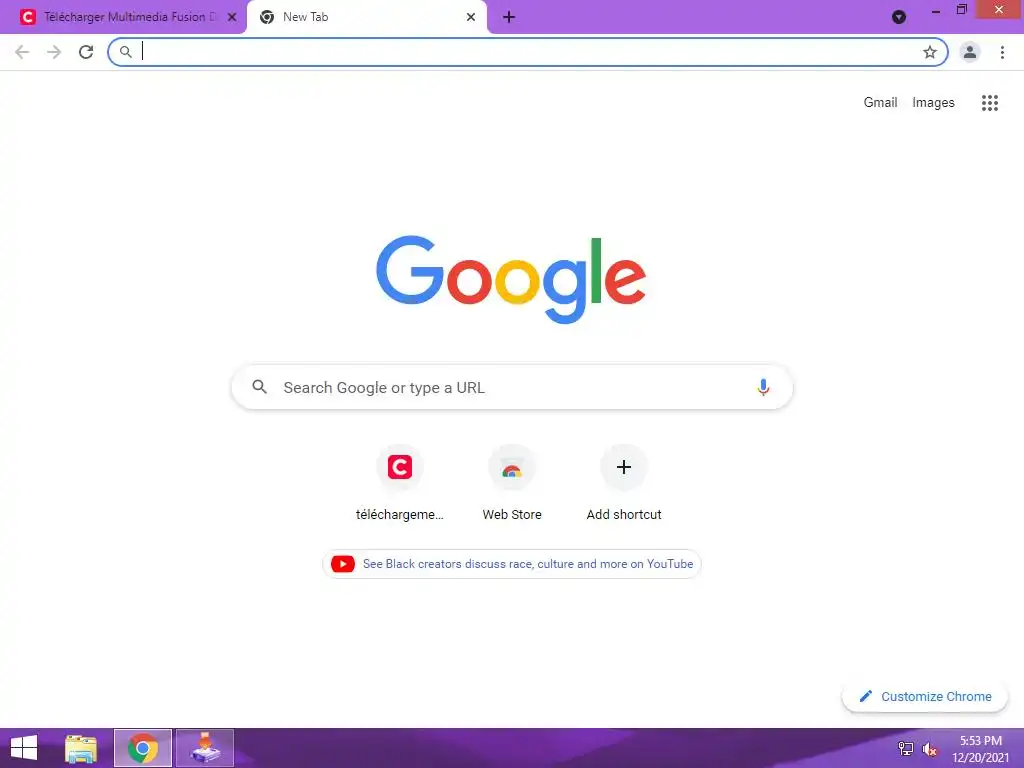Add a new shortcut tile
Viewport: 1024px width, 768px height.
(x=624, y=483)
